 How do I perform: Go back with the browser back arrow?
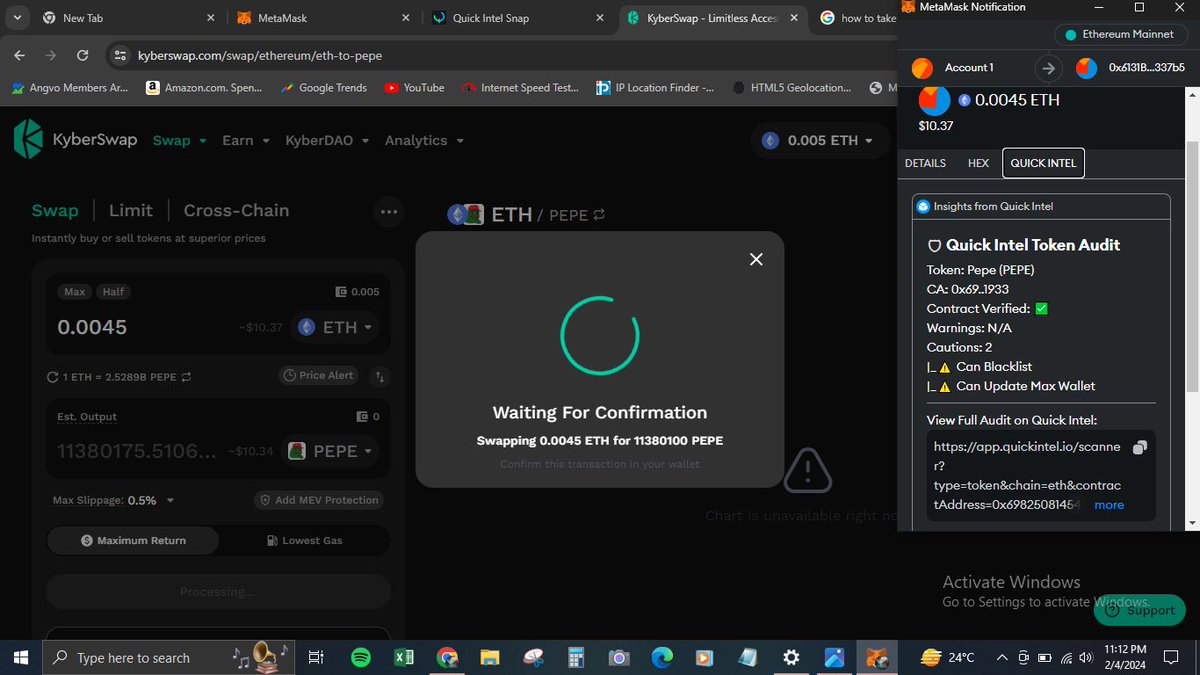click(x=21, y=56)
